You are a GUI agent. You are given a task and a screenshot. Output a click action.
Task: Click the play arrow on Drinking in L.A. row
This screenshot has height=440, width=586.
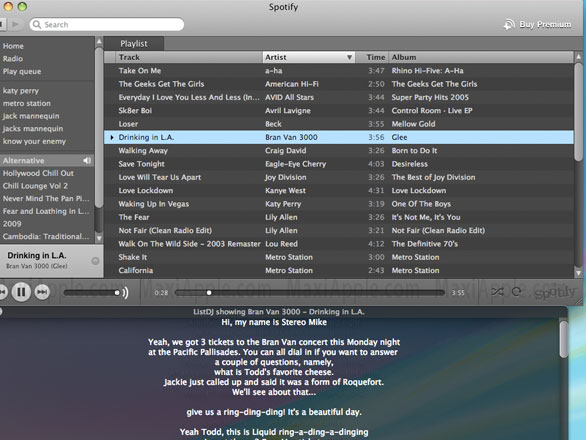(x=112, y=138)
